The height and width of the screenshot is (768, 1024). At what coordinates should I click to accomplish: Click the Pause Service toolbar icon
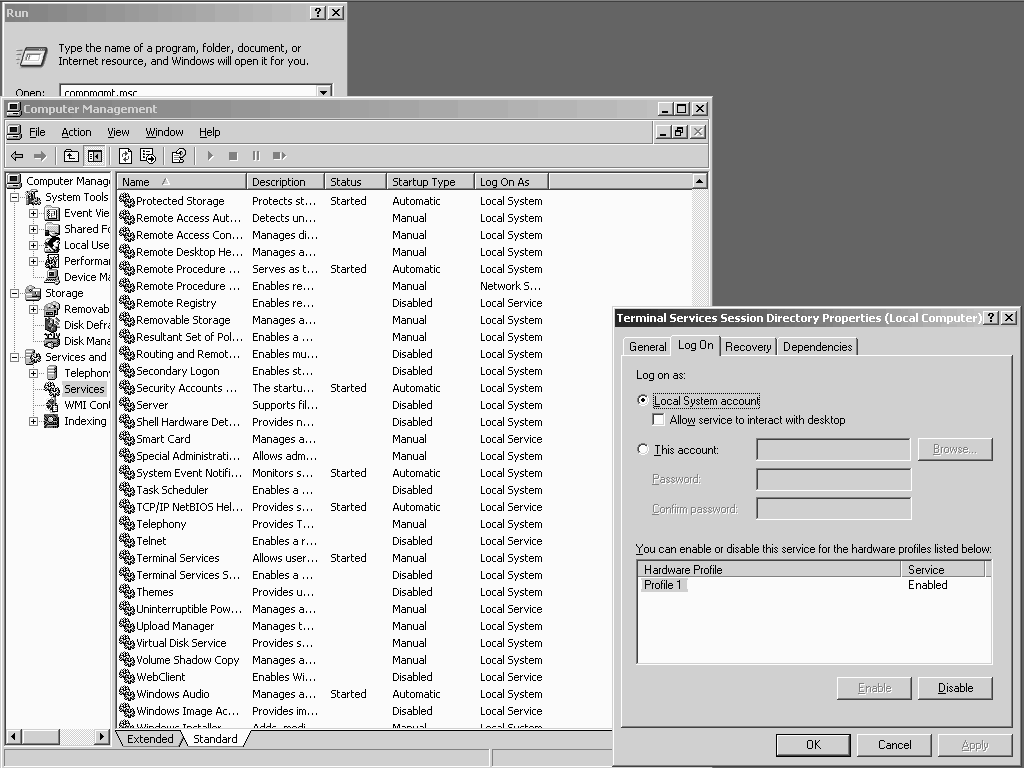tap(256, 156)
